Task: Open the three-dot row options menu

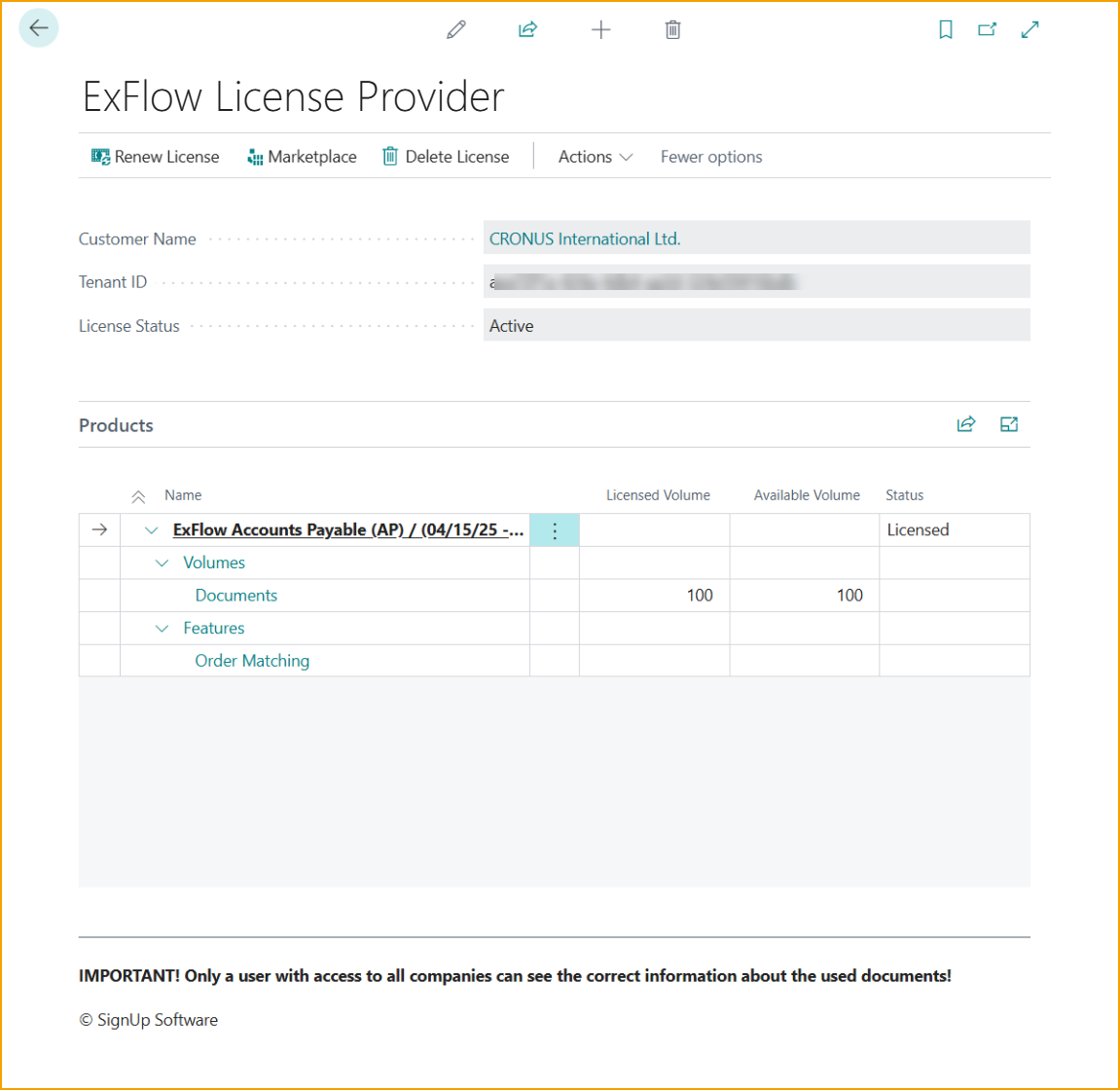Action: [x=555, y=530]
